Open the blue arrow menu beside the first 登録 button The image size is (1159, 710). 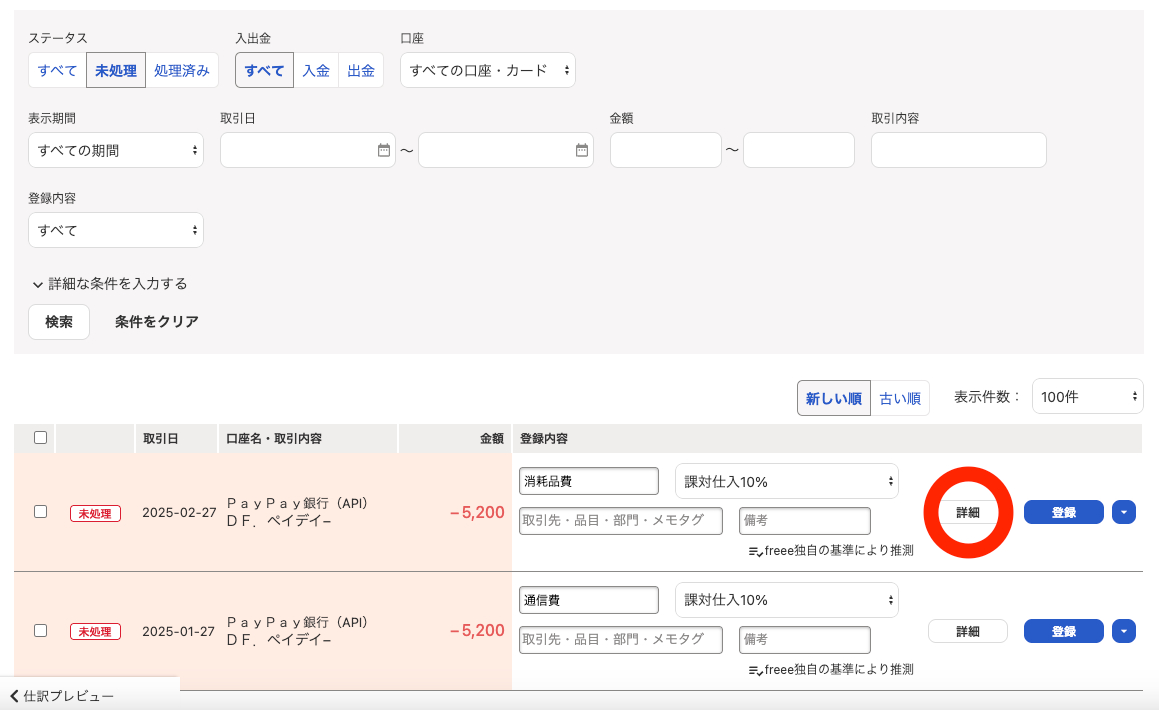(x=1122, y=511)
